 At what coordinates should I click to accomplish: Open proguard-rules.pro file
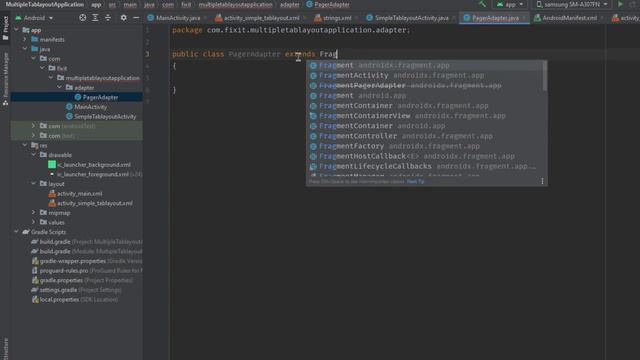[87, 271]
